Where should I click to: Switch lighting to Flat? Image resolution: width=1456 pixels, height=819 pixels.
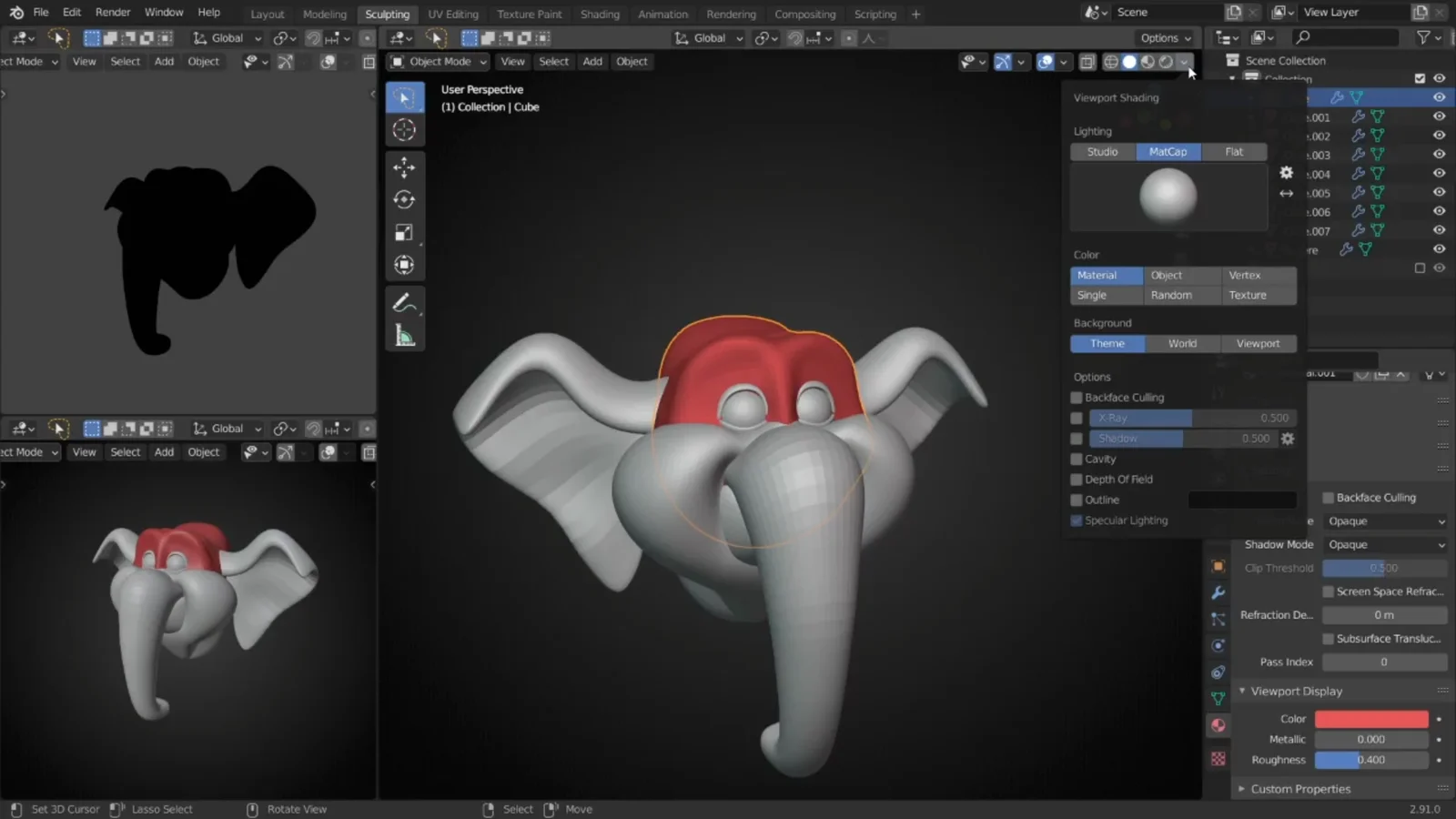pyautogui.click(x=1234, y=151)
